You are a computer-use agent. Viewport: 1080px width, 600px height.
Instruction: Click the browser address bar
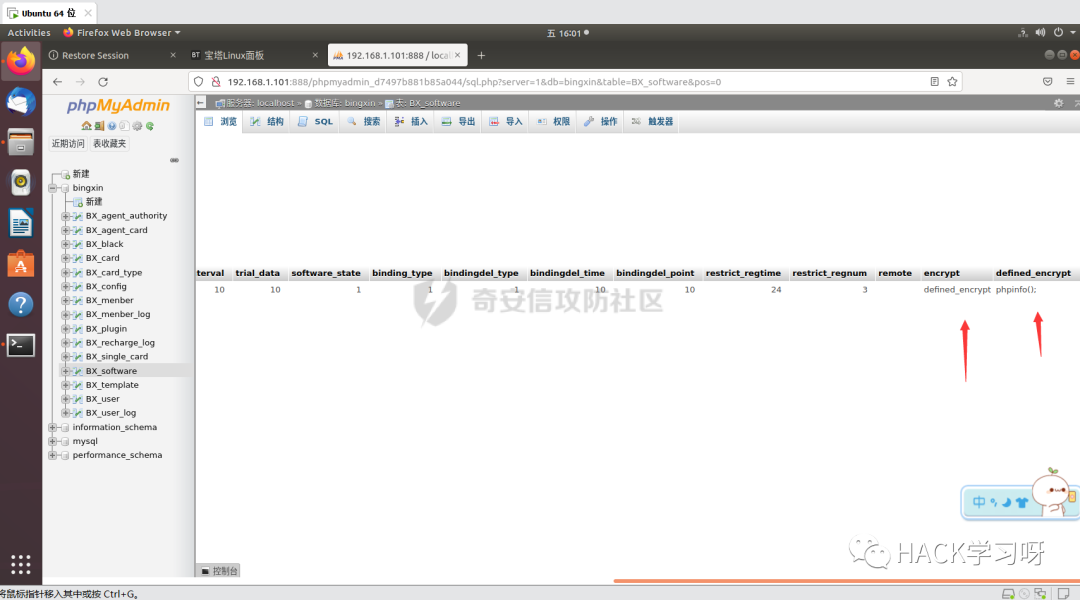(560, 82)
